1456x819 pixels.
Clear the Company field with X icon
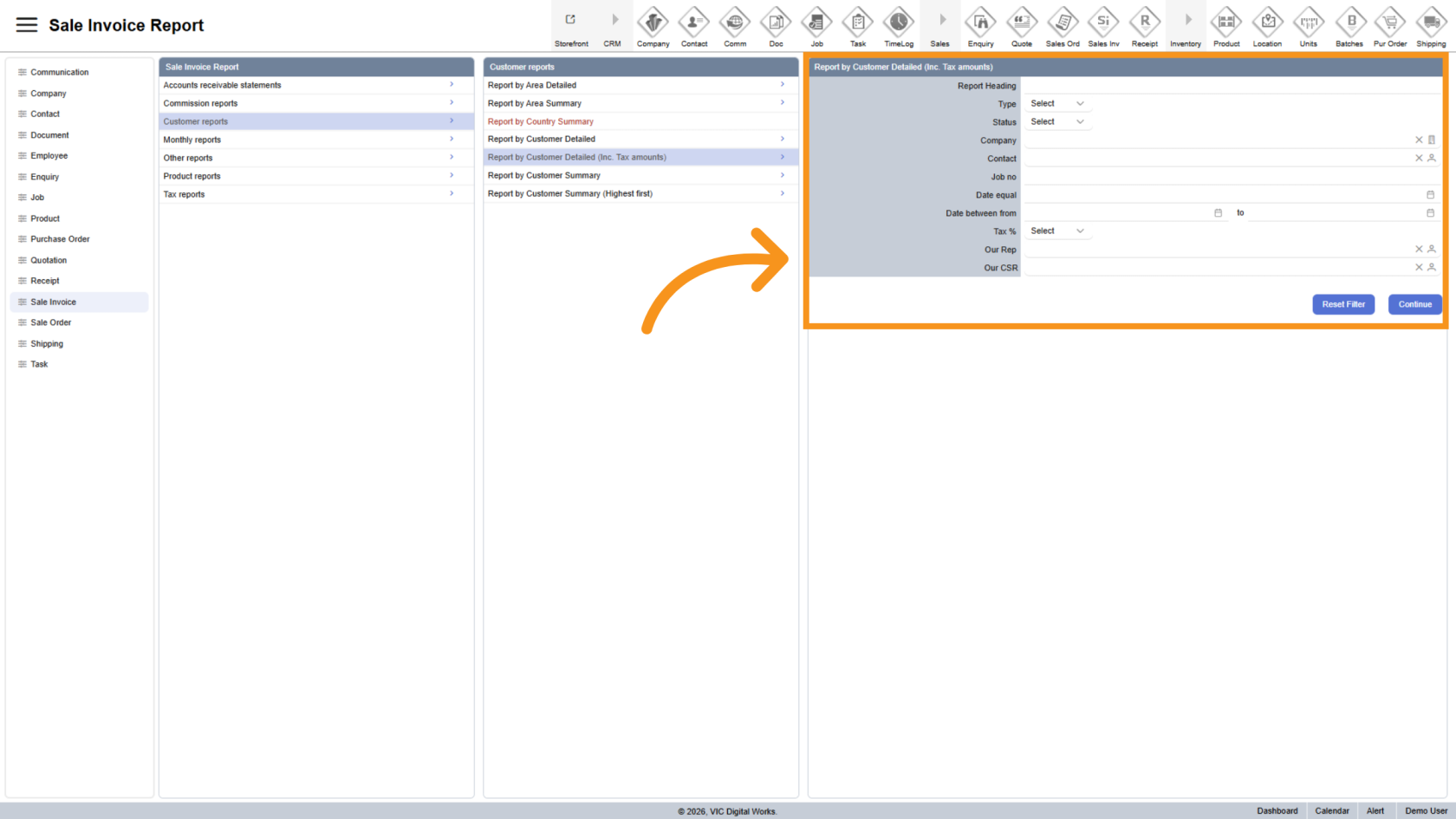pos(1419,140)
